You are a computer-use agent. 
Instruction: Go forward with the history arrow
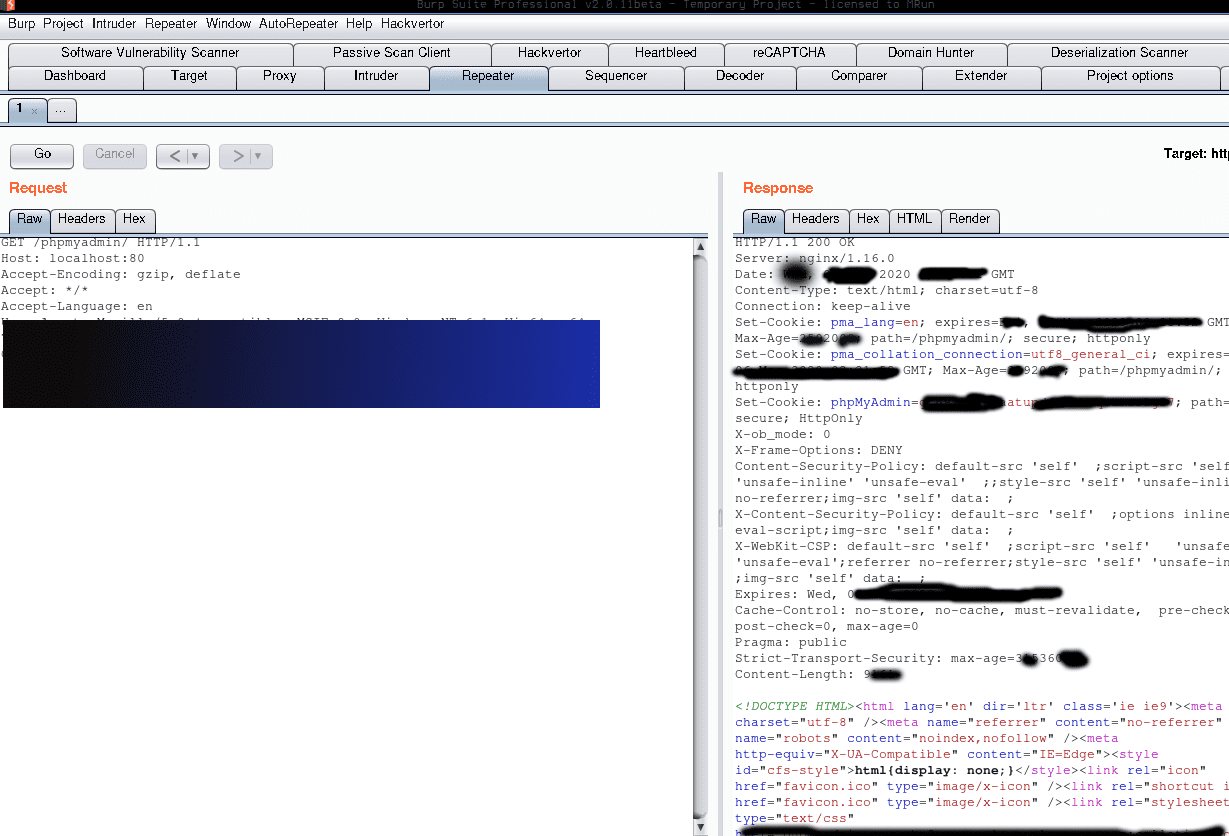pos(238,156)
